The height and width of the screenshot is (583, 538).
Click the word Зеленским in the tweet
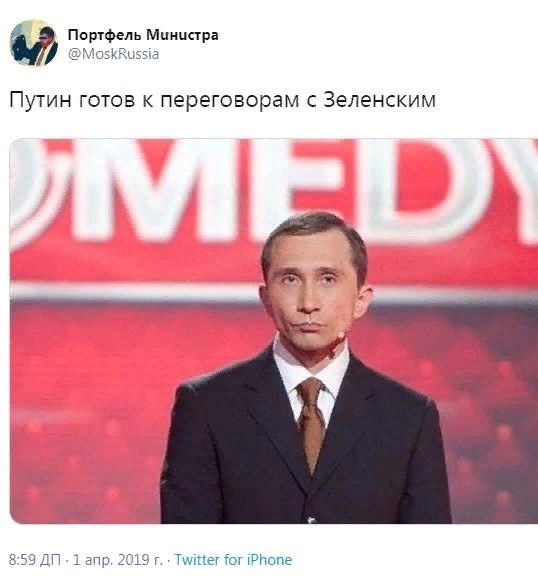[380, 100]
